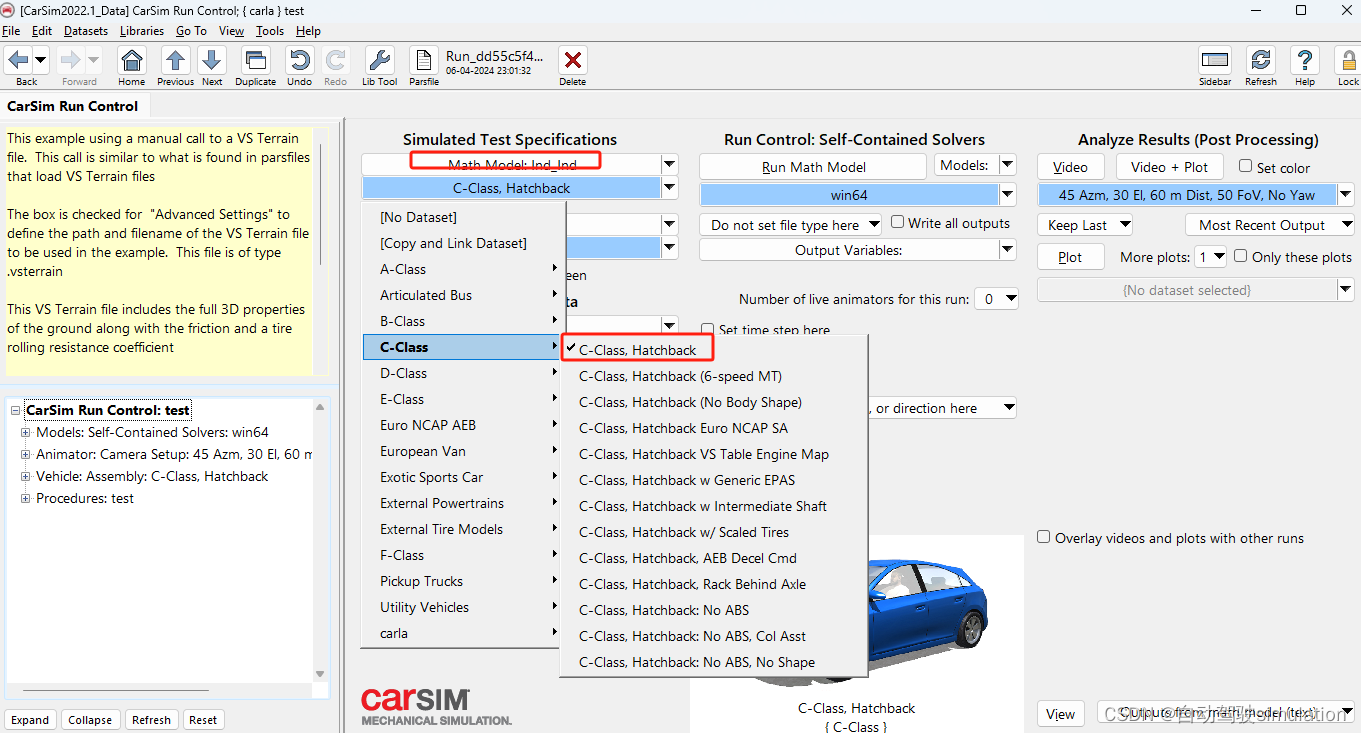Click the Collapse button

click(90, 720)
